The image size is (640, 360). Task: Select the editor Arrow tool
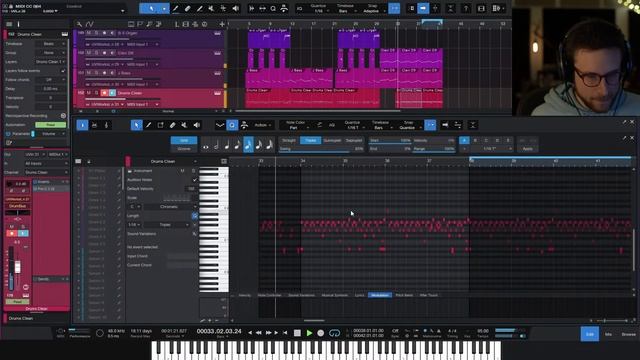[136, 125]
